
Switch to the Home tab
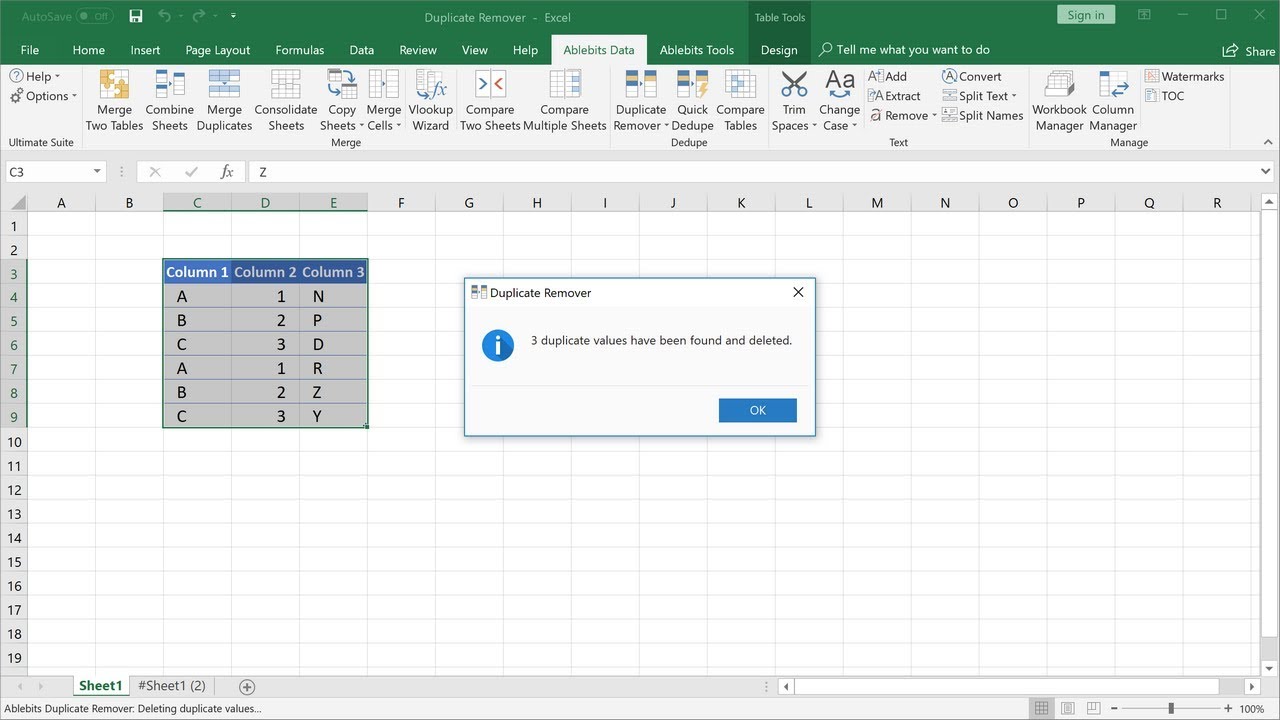[88, 50]
